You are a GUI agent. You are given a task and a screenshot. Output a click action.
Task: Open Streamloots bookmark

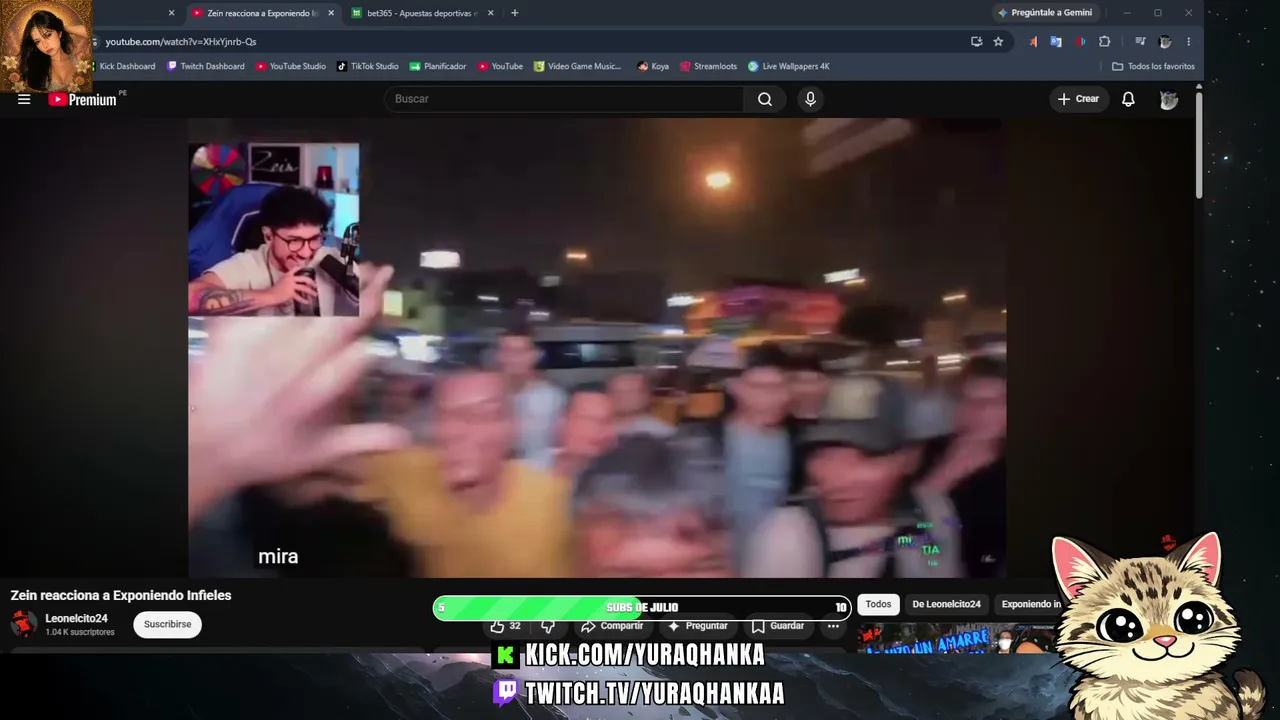(708, 66)
